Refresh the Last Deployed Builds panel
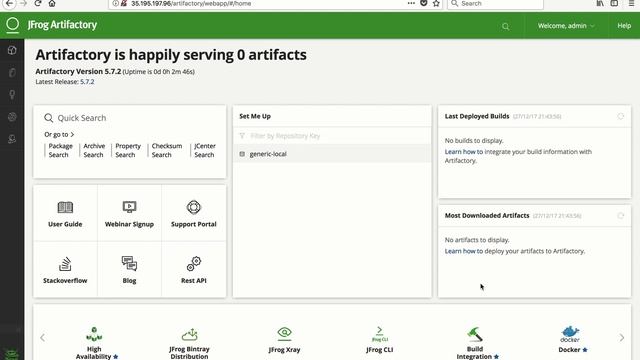The image size is (640, 360). click(620, 116)
